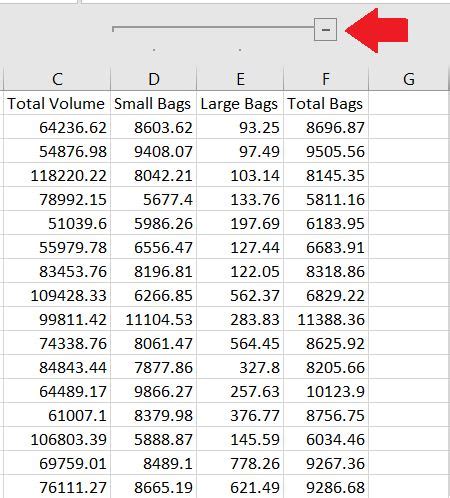Image resolution: width=450 pixels, height=498 pixels.
Task: Select cell with value 283.83
Action: tap(240, 319)
